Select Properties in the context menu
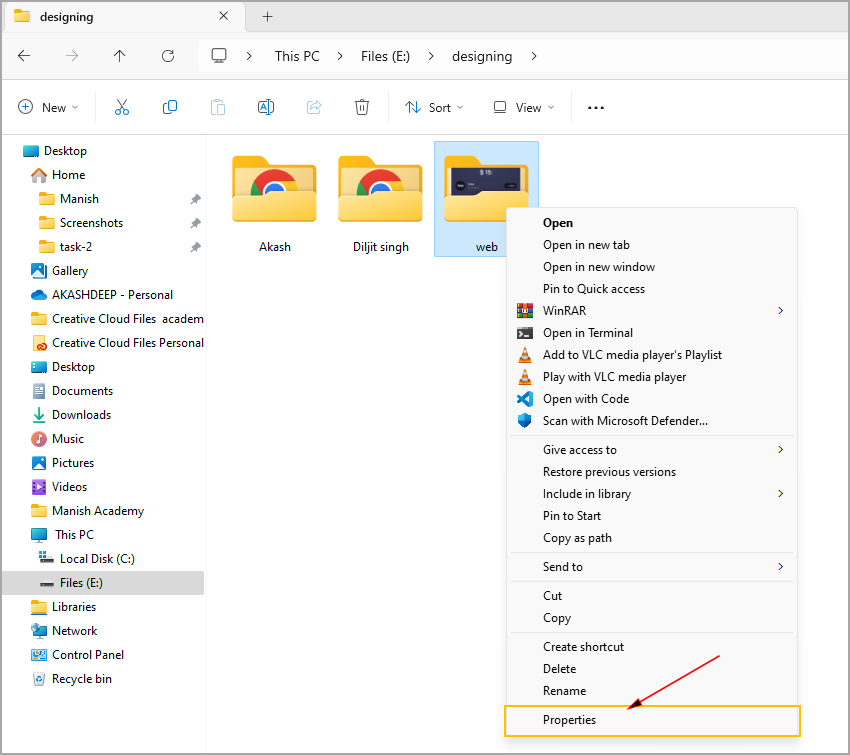This screenshot has width=850, height=755. click(570, 720)
